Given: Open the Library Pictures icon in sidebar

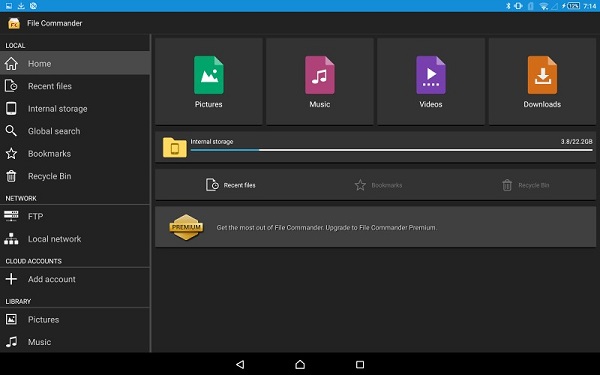Looking at the screenshot, I should 11,319.
